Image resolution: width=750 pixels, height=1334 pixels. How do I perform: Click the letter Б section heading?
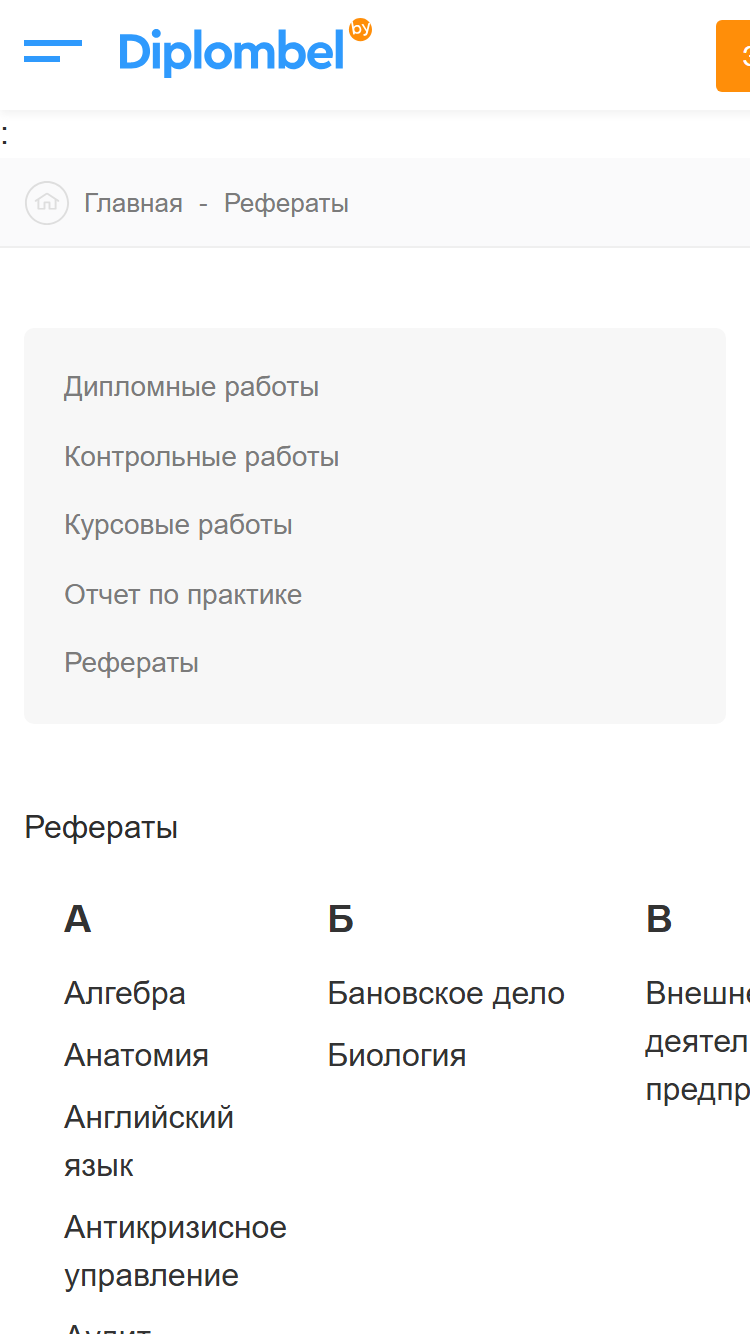341,918
